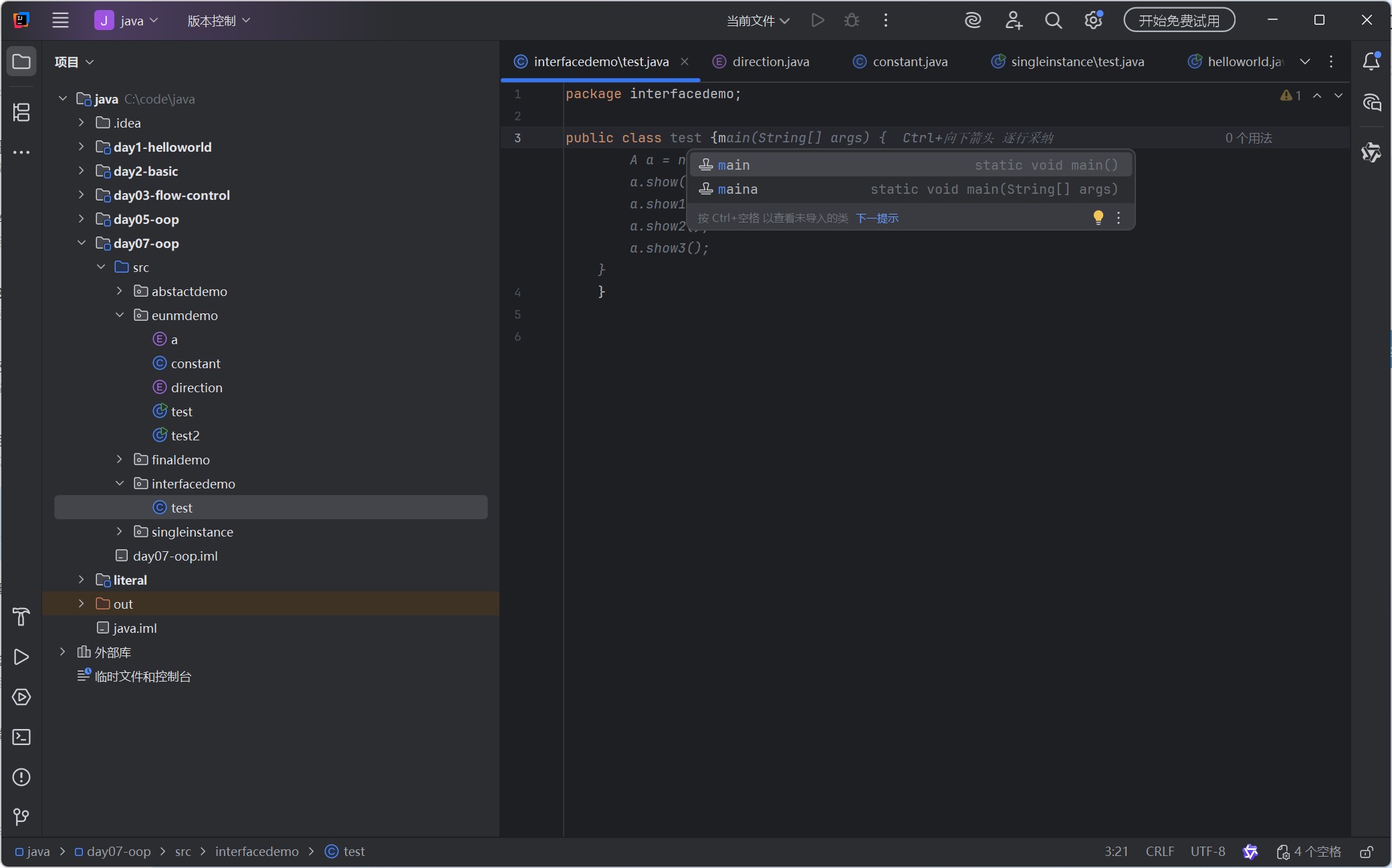Viewport: 1392px width, 868px height.
Task: Open the Git version control tool icon
Action: pos(21,817)
